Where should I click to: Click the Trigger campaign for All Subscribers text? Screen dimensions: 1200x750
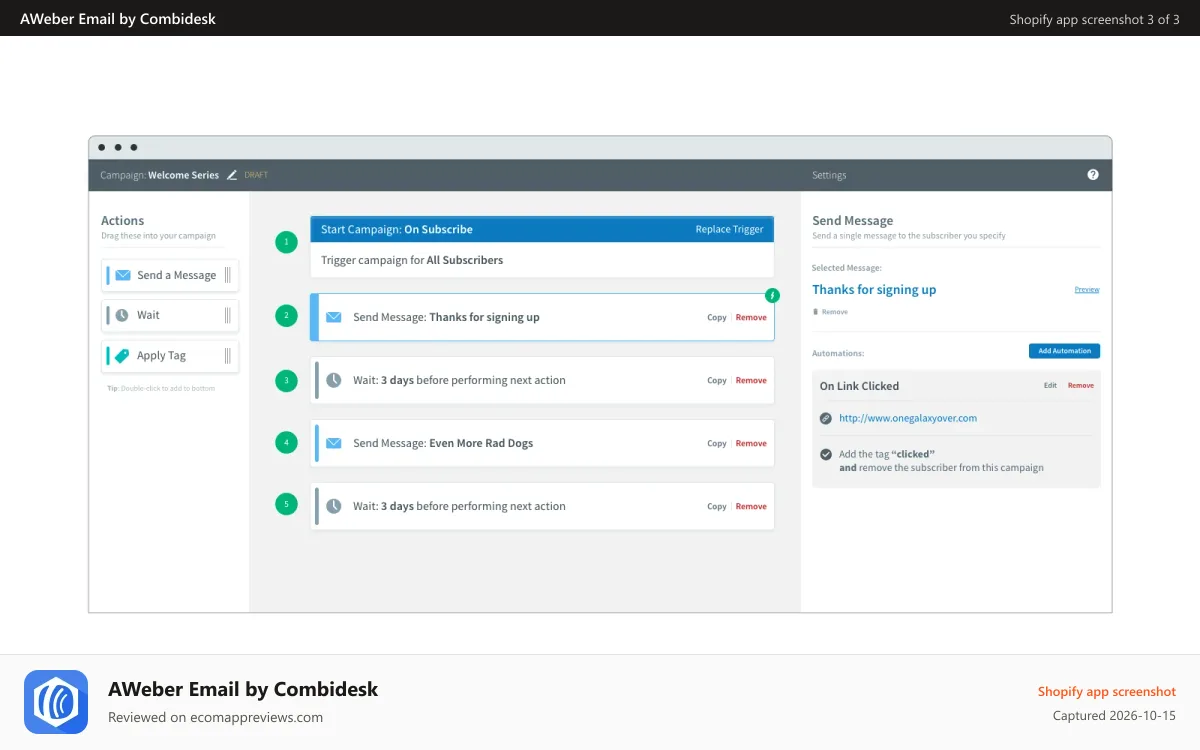[x=412, y=260]
